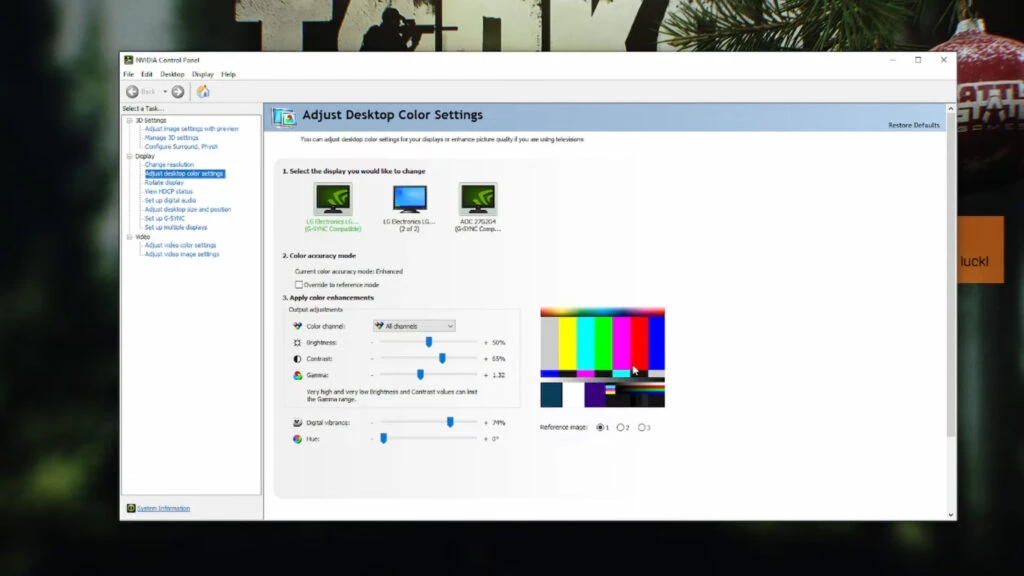Open the Back history dropdown arrow
Viewport: 1024px width, 576px height.
[165, 92]
